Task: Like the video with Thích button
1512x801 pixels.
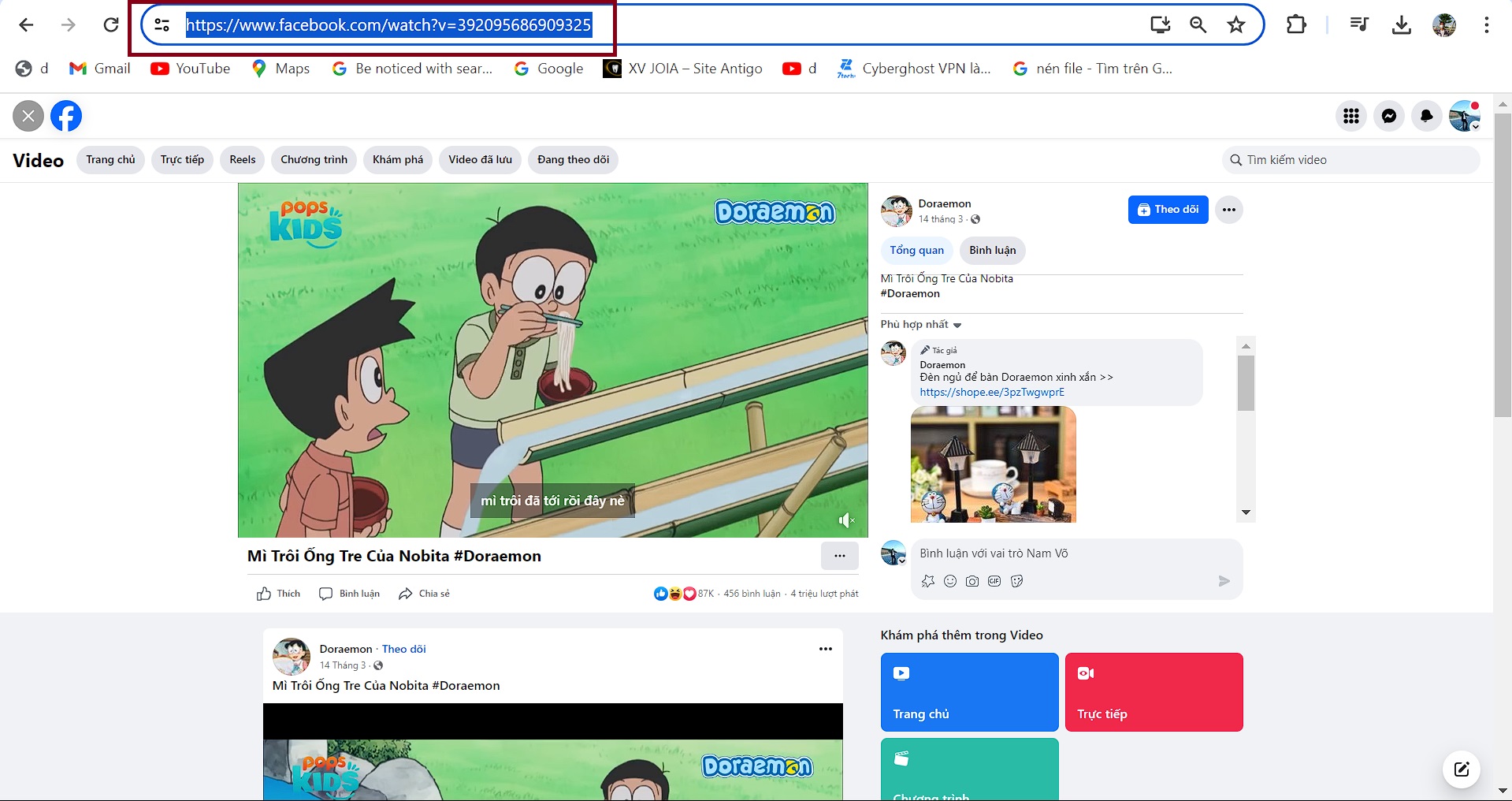Action: 279,594
